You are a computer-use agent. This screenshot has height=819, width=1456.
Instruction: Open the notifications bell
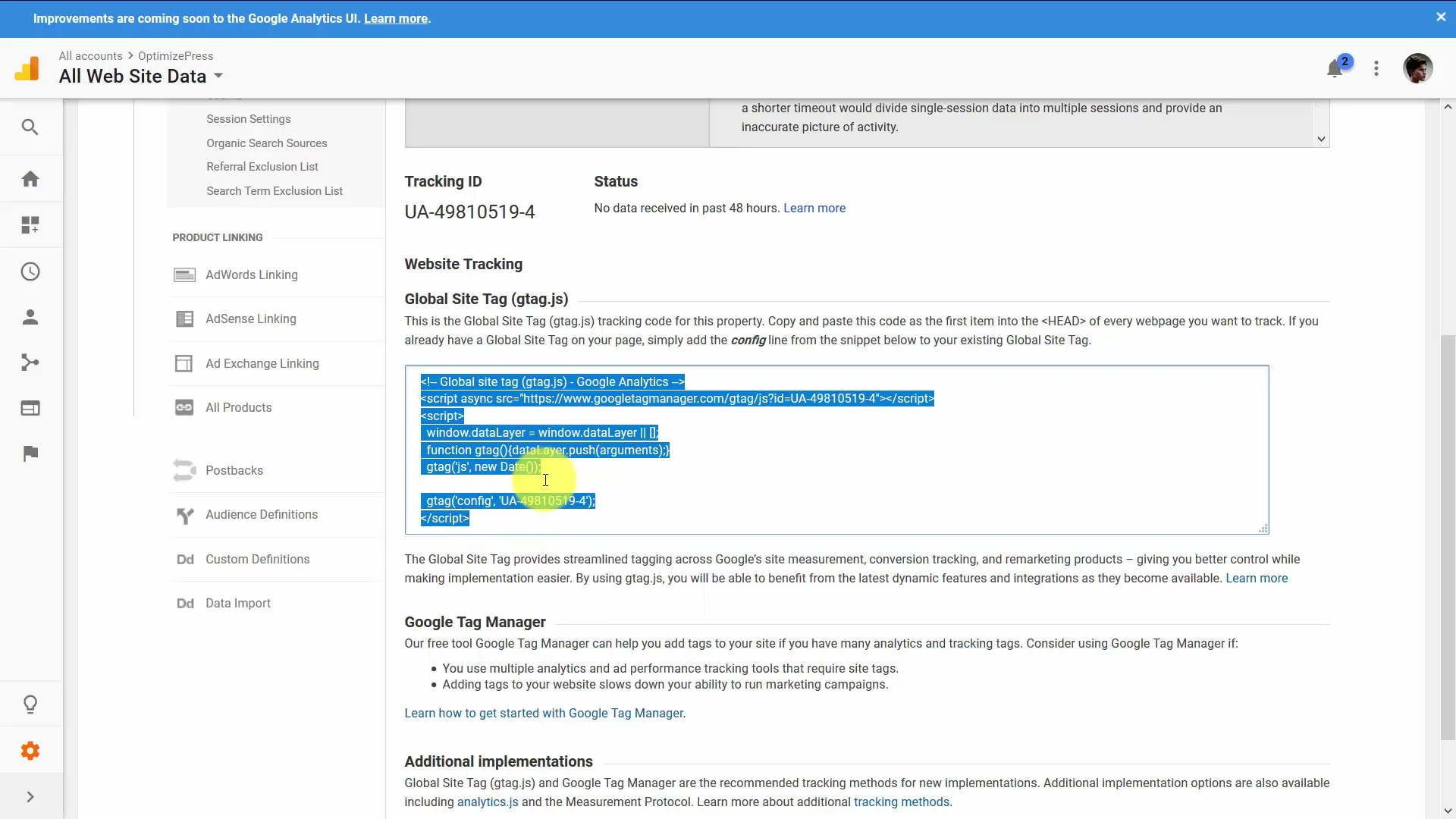(x=1335, y=67)
